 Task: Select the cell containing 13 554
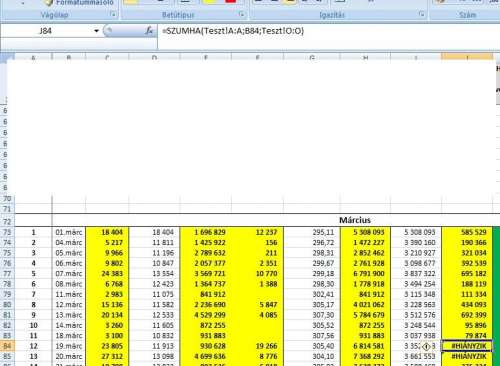tap(154, 274)
